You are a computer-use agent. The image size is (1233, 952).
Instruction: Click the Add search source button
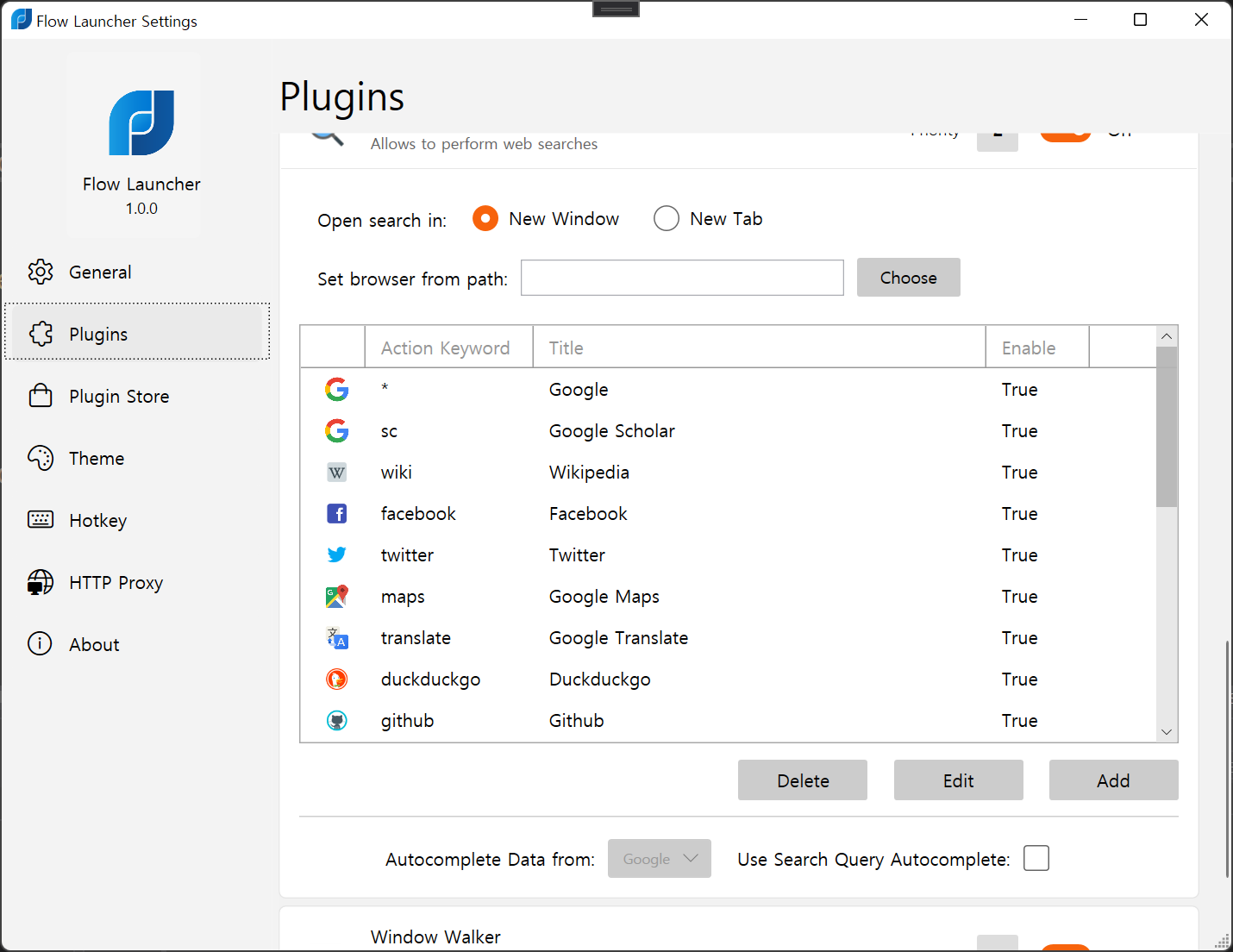coord(1114,780)
